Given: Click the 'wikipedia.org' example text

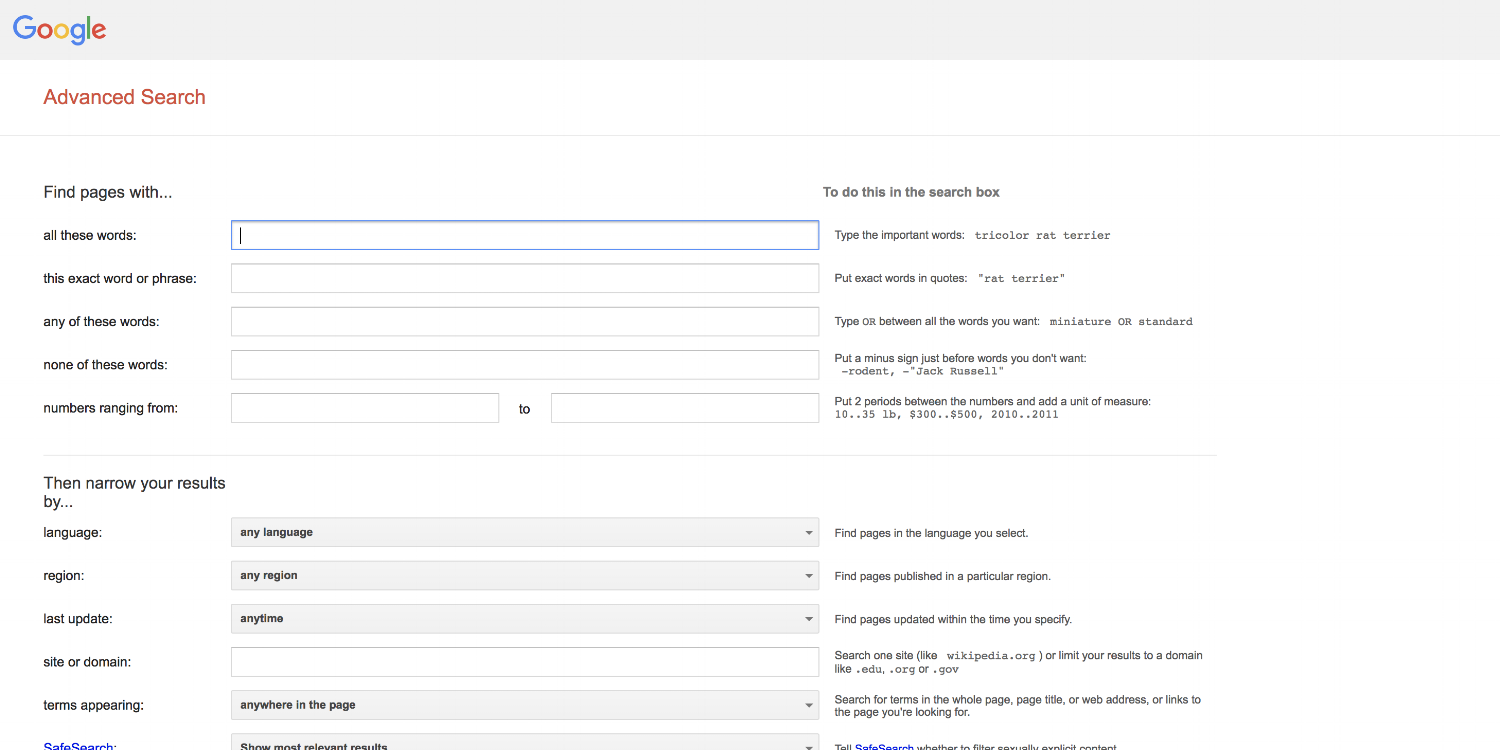Looking at the screenshot, I should coord(991,656).
